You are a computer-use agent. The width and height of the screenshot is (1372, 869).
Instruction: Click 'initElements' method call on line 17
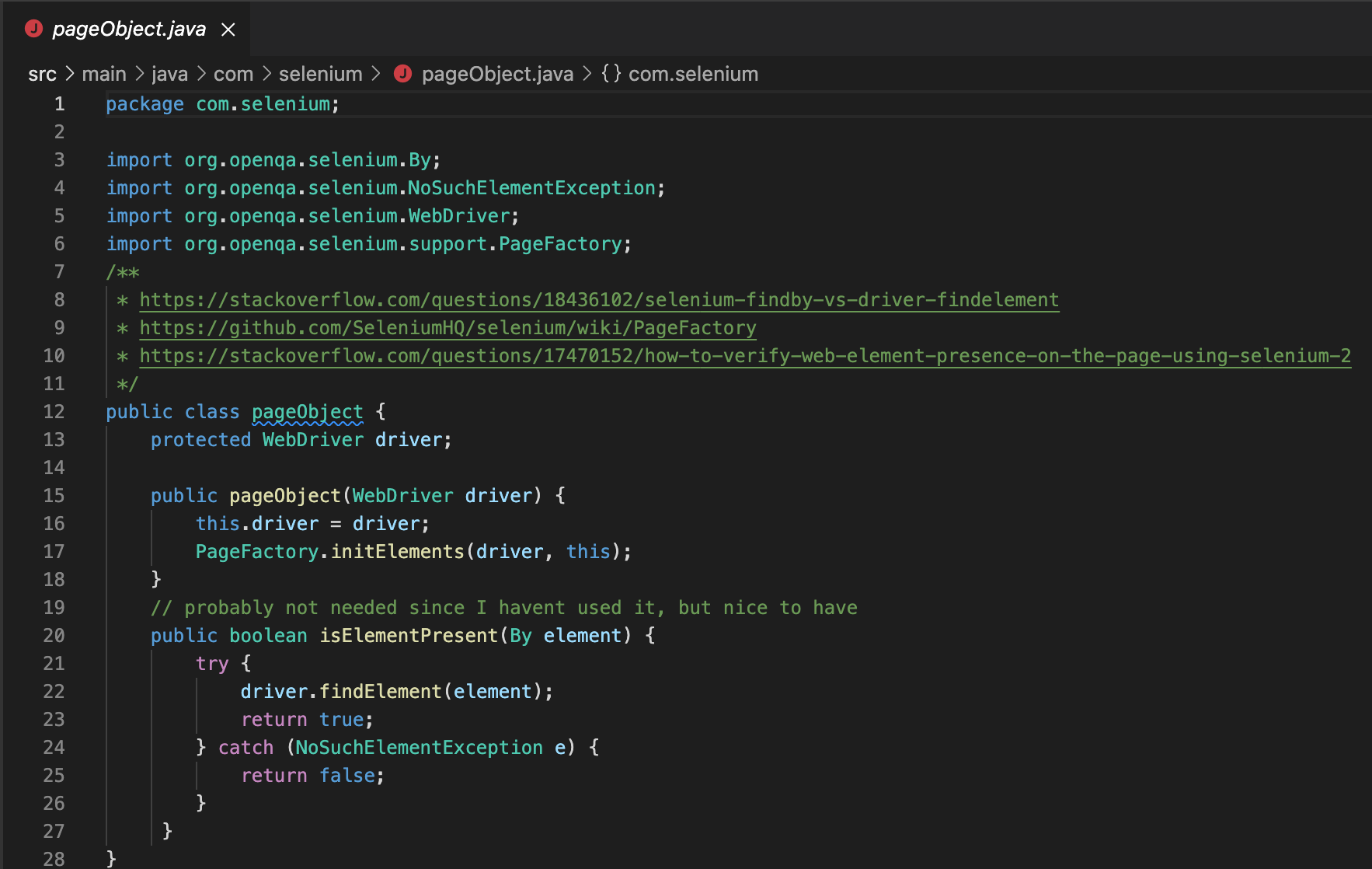pos(397,552)
